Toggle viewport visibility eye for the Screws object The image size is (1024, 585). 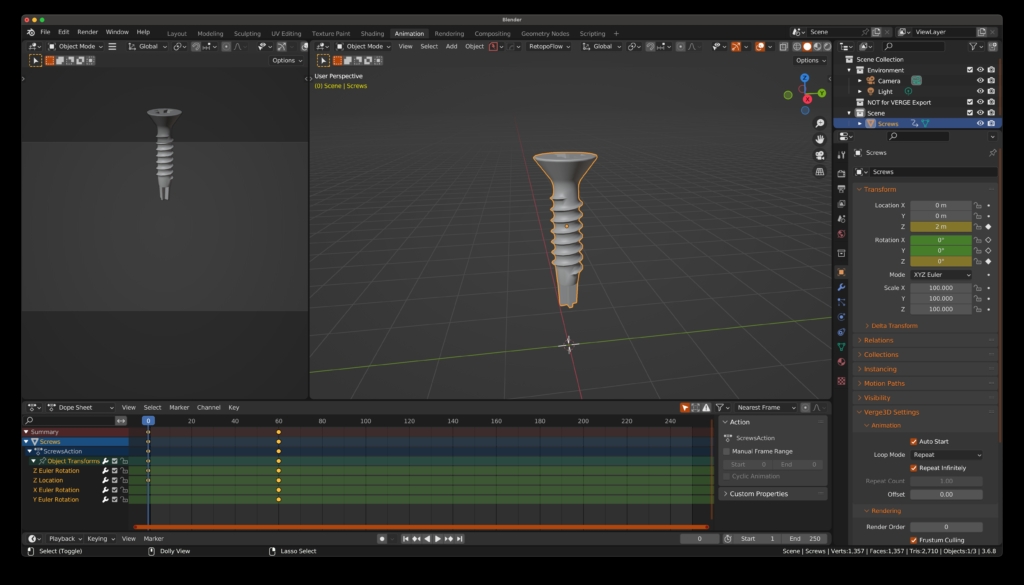coord(980,122)
